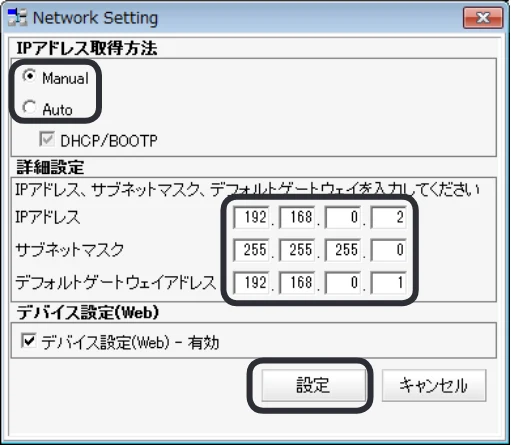Click IPアドレス fourth octet field 2
511x445 pixels.
[x=388, y=217]
